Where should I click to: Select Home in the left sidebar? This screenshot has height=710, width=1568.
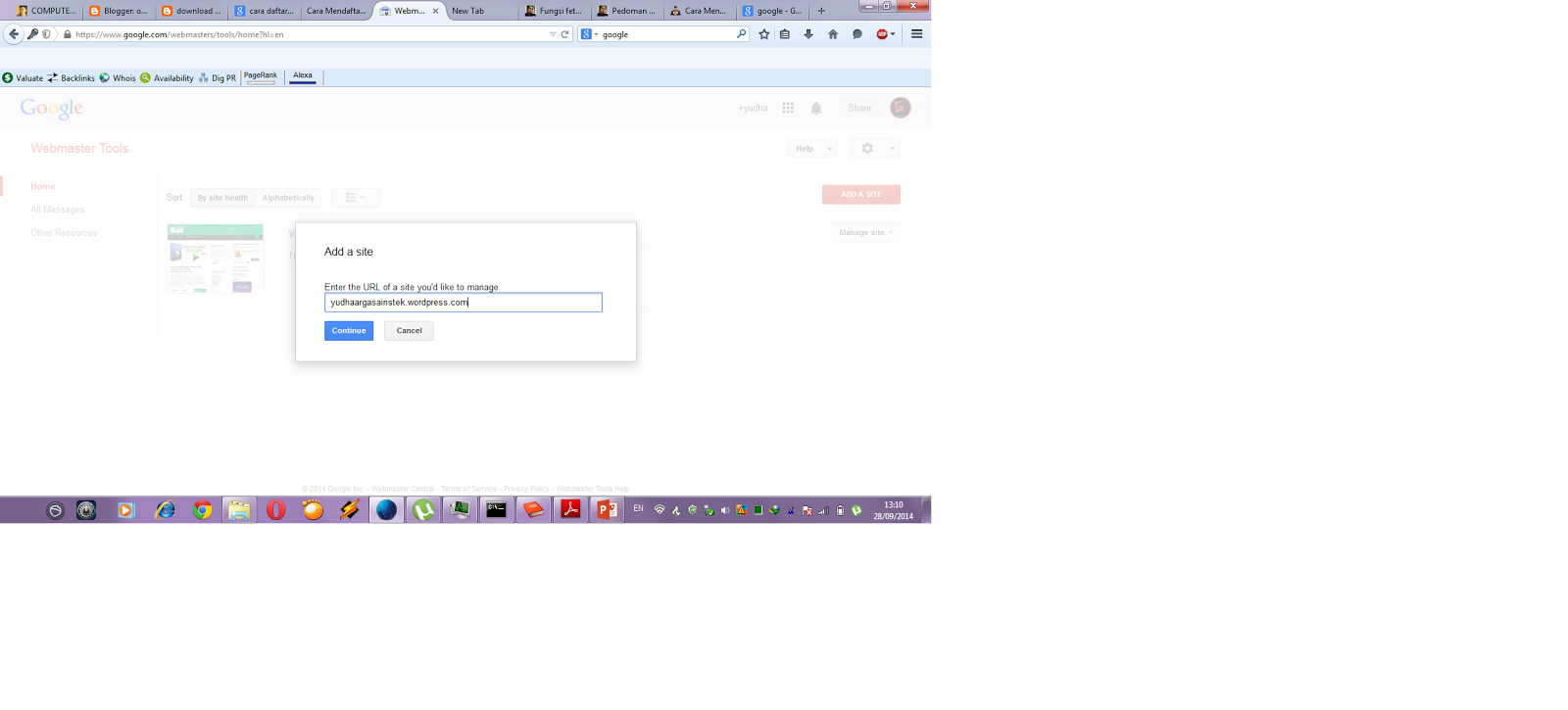pos(43,186)
